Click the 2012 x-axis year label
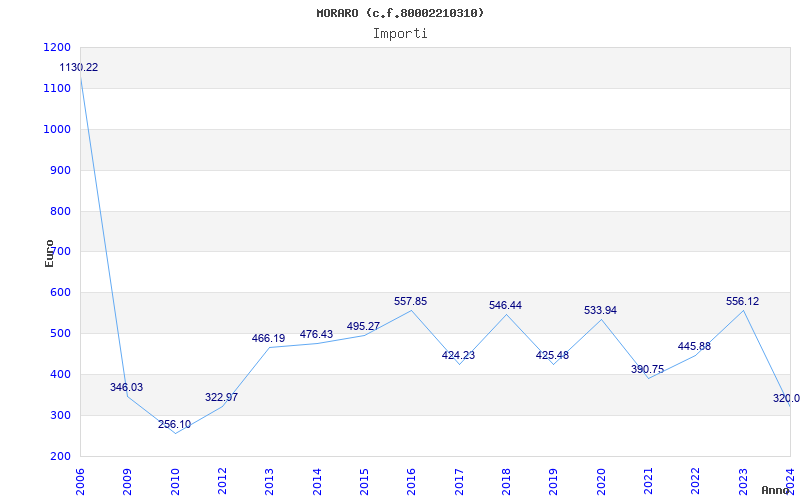Image resolution: width=800 pixels, height=500 pixels. pos(222,482)
